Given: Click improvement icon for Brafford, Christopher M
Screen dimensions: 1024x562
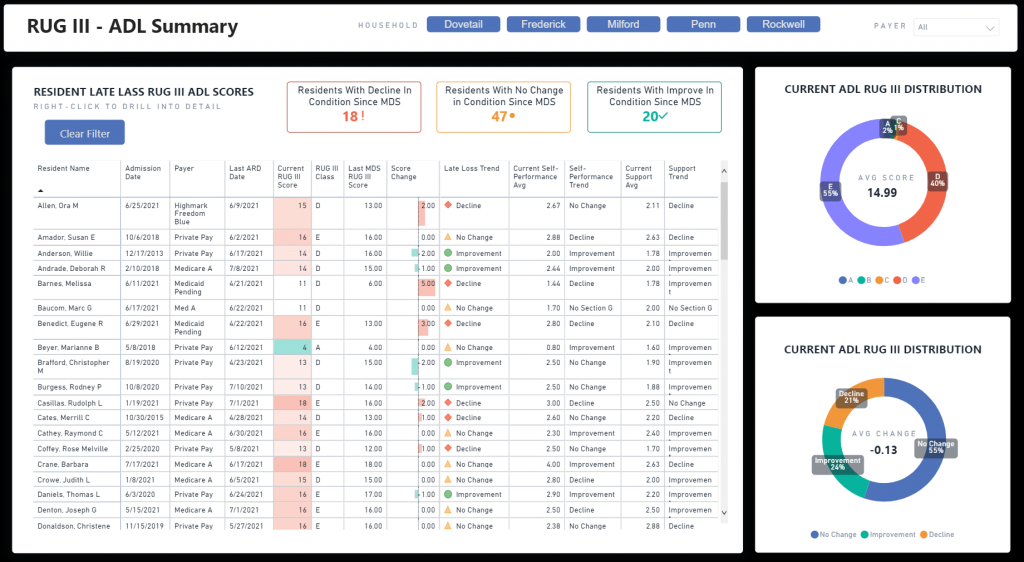Looking at the screenshot, I should pyautogui.click(x=448, y=362).
